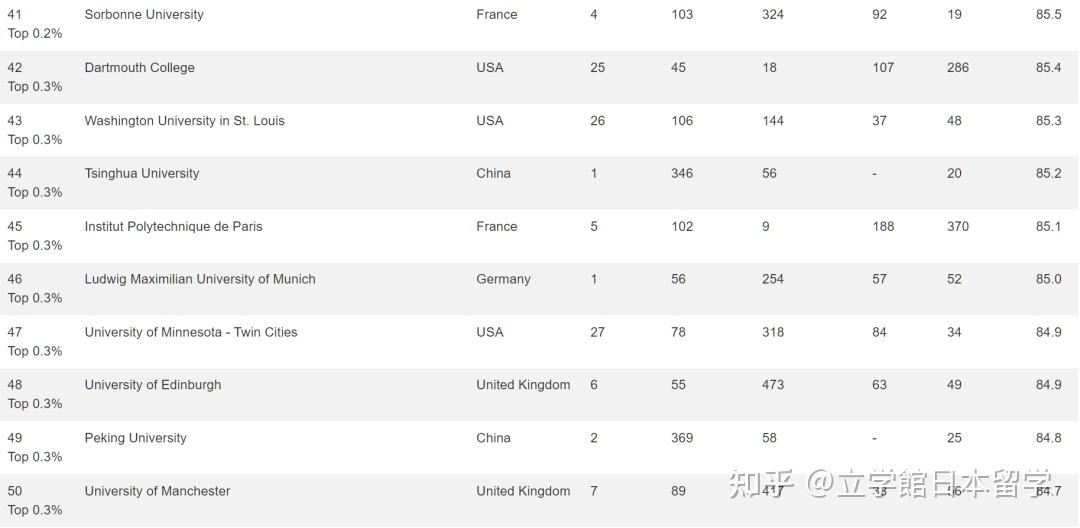Viewport: 1080px width, 528px height.
Task: Select Washington University in St. Louis
Action: [x=184, y=121]
